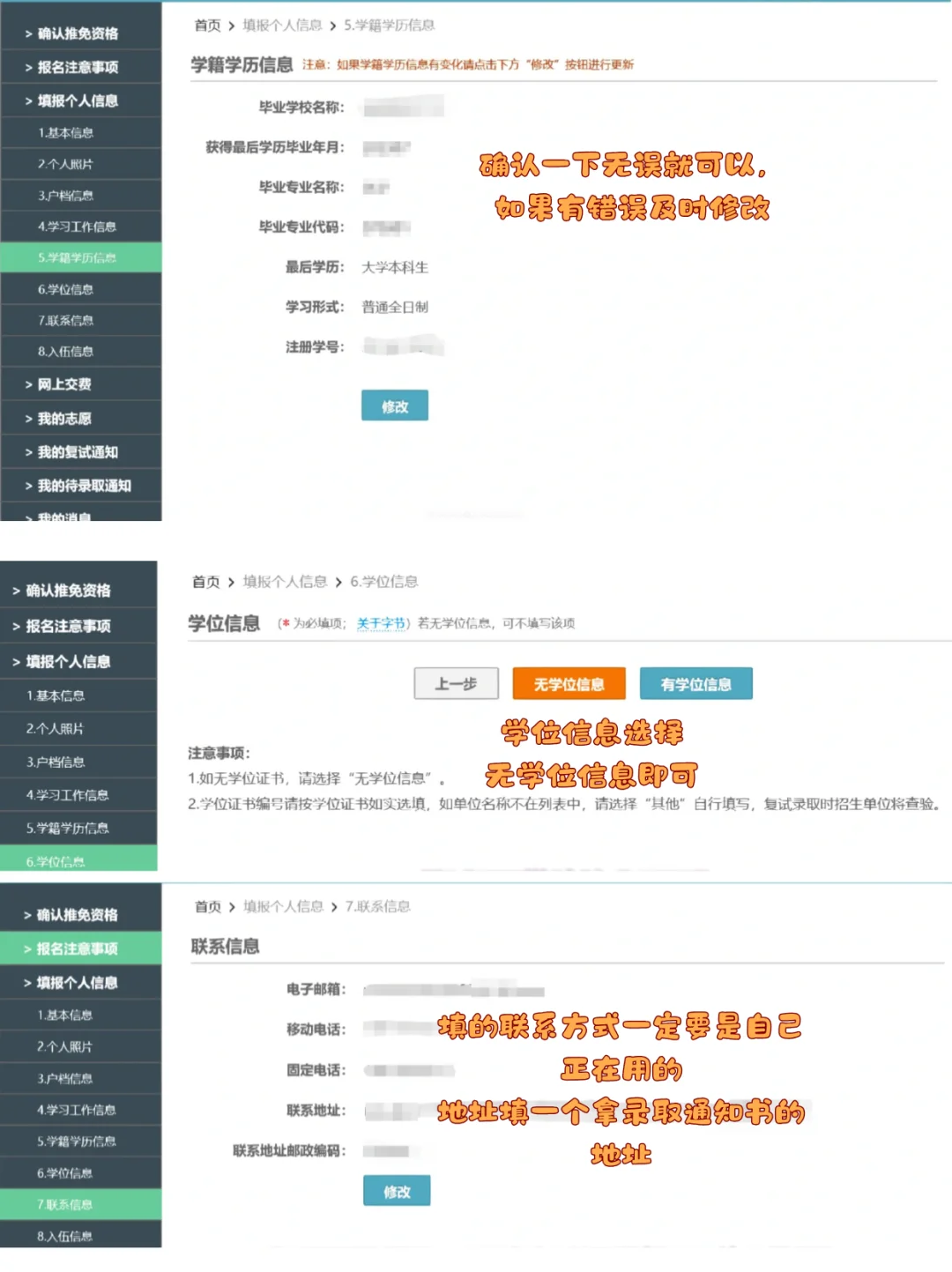
Task: Select 2.个人照片 in the sidebar
Action: [79, 164]
